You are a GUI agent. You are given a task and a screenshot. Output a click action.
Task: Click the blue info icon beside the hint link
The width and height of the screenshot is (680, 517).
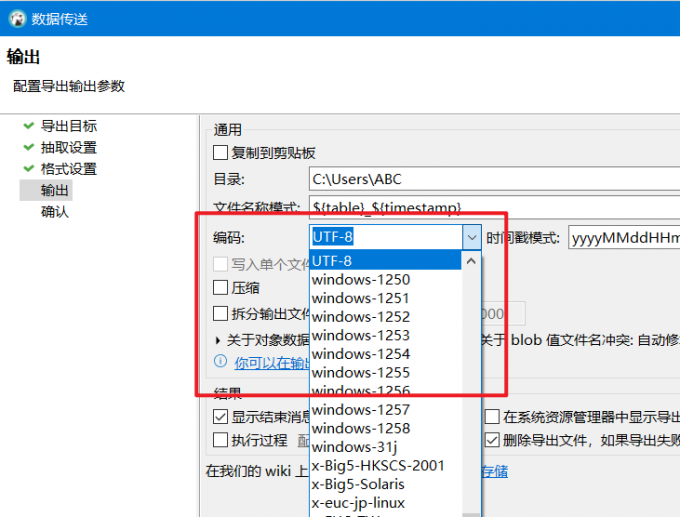pyautogui.click(x=221, y=362)
